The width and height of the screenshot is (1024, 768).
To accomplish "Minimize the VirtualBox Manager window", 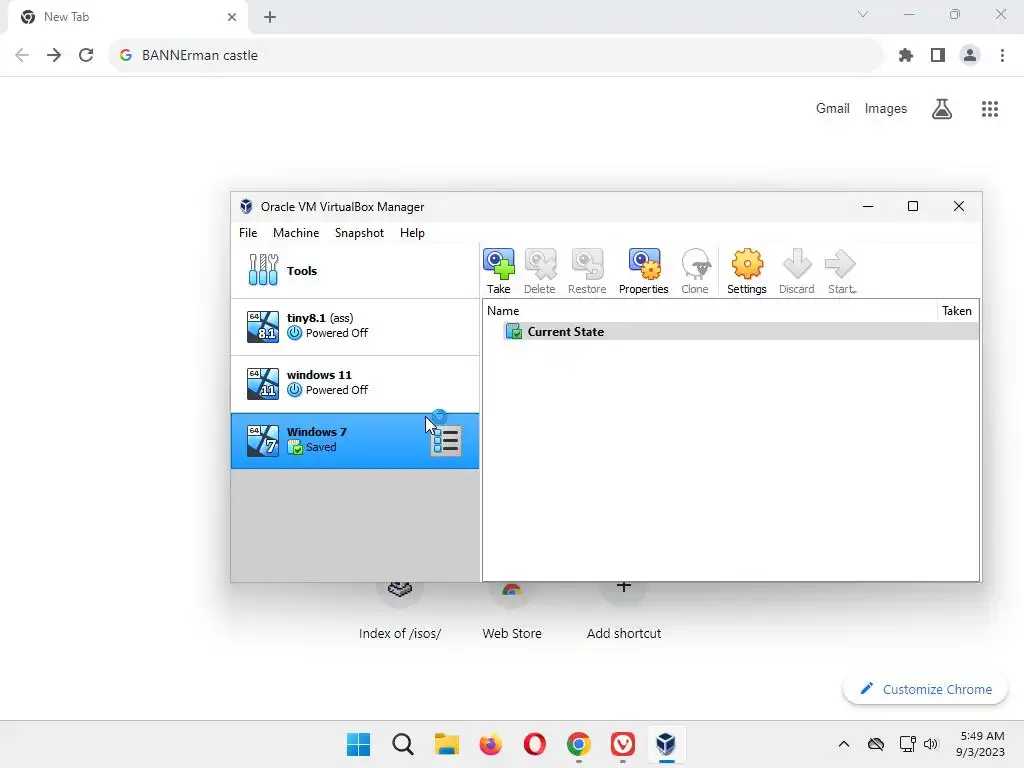I will point(868,206).
